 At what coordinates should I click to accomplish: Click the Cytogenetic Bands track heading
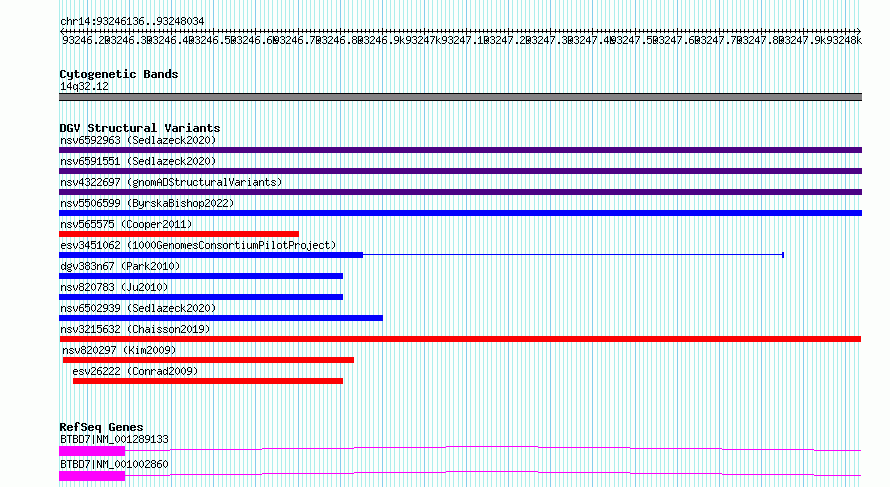coord(119,74)
